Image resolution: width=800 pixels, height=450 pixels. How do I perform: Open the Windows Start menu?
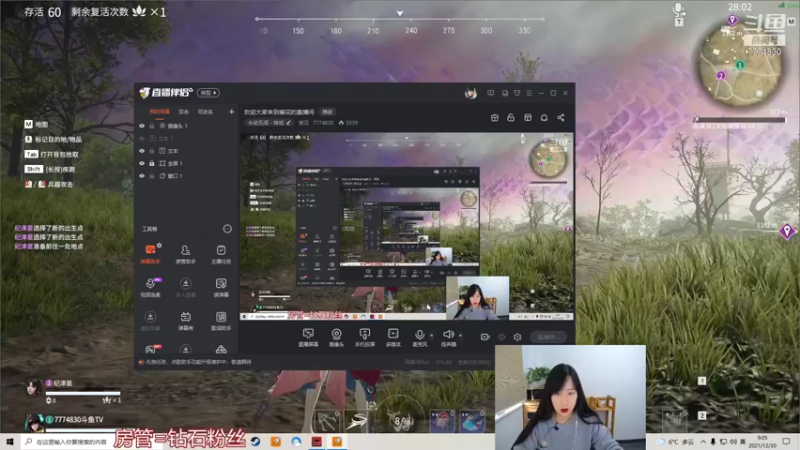point(10,442)
